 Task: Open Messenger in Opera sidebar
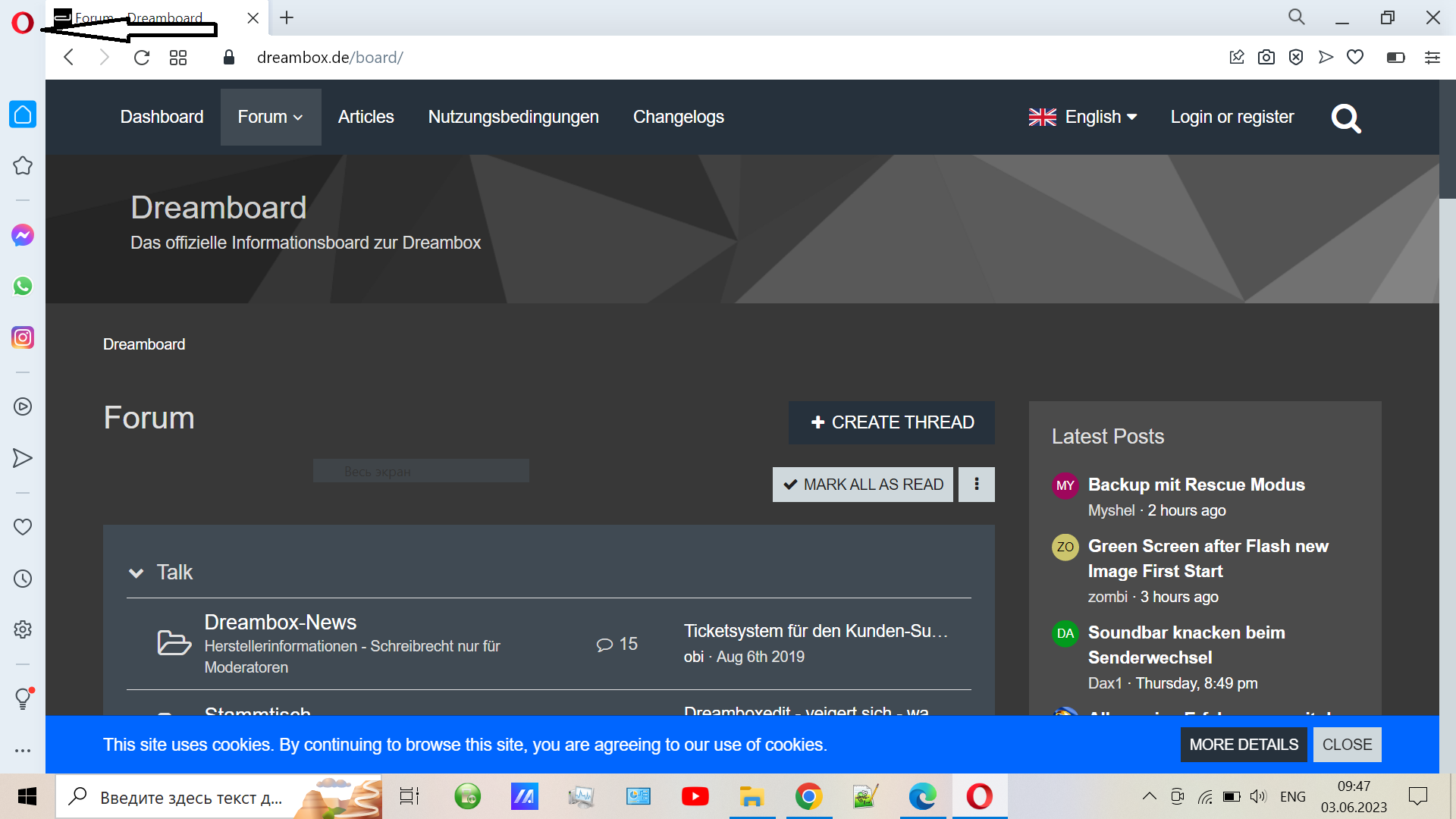pyautogui.click(x=23, y=235)
